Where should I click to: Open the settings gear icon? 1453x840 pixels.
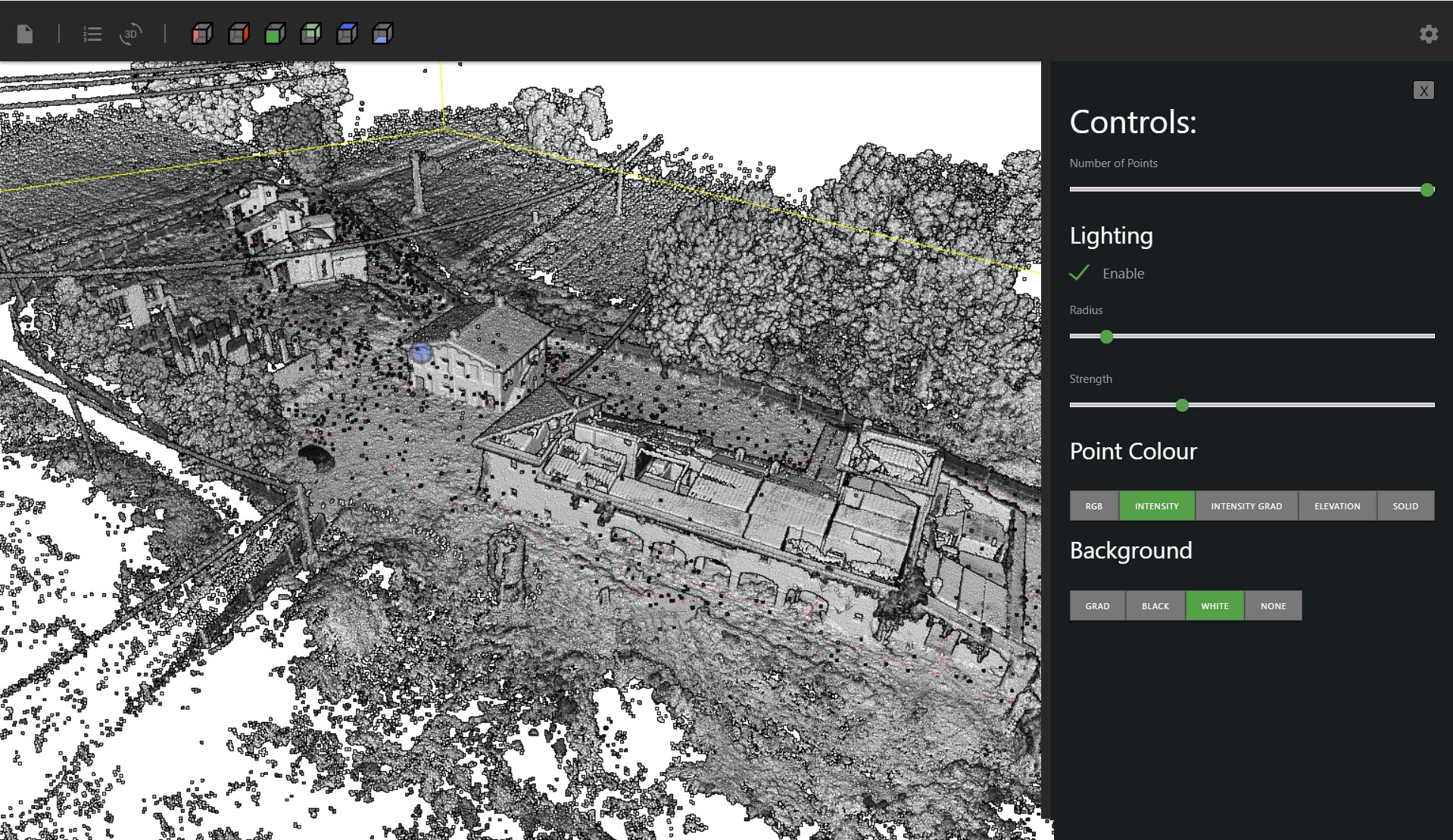tap(1428, 34)
